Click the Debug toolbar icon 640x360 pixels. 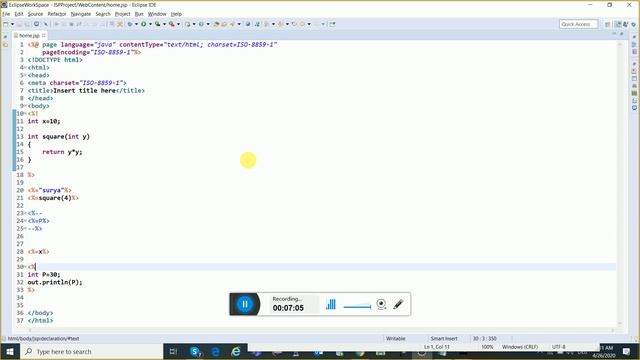130,24
